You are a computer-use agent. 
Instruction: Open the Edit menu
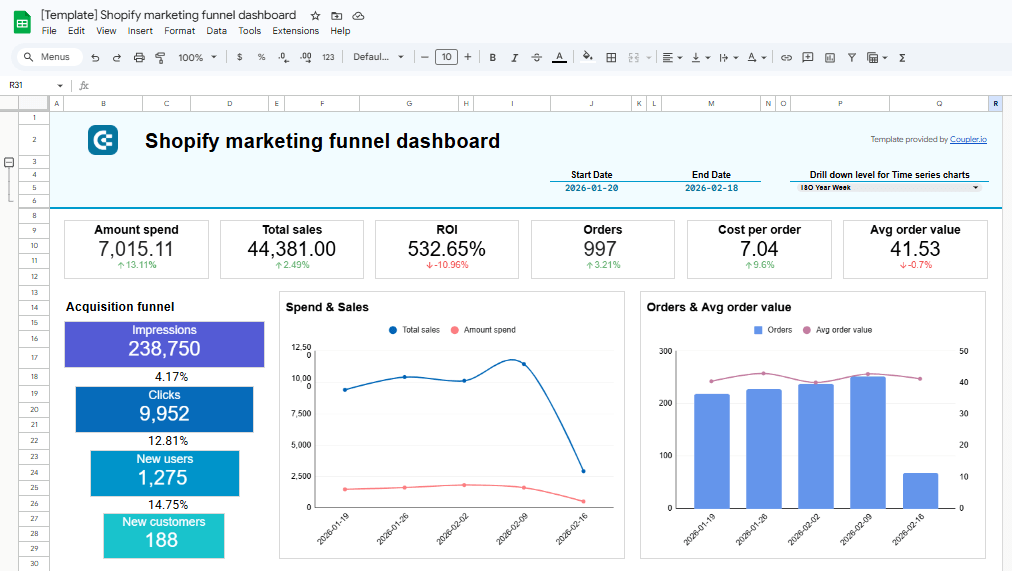(x=76, y=30)
